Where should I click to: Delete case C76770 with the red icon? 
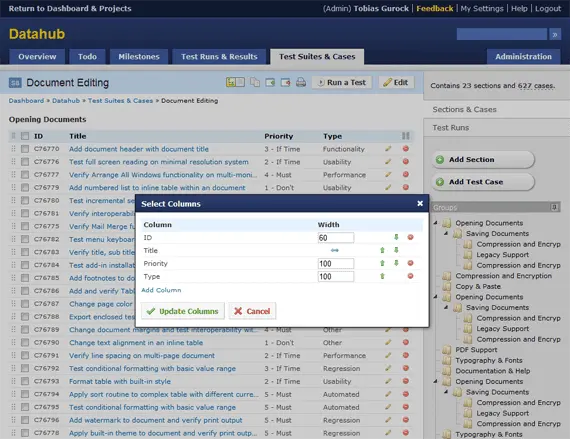(x=406, y=149)
